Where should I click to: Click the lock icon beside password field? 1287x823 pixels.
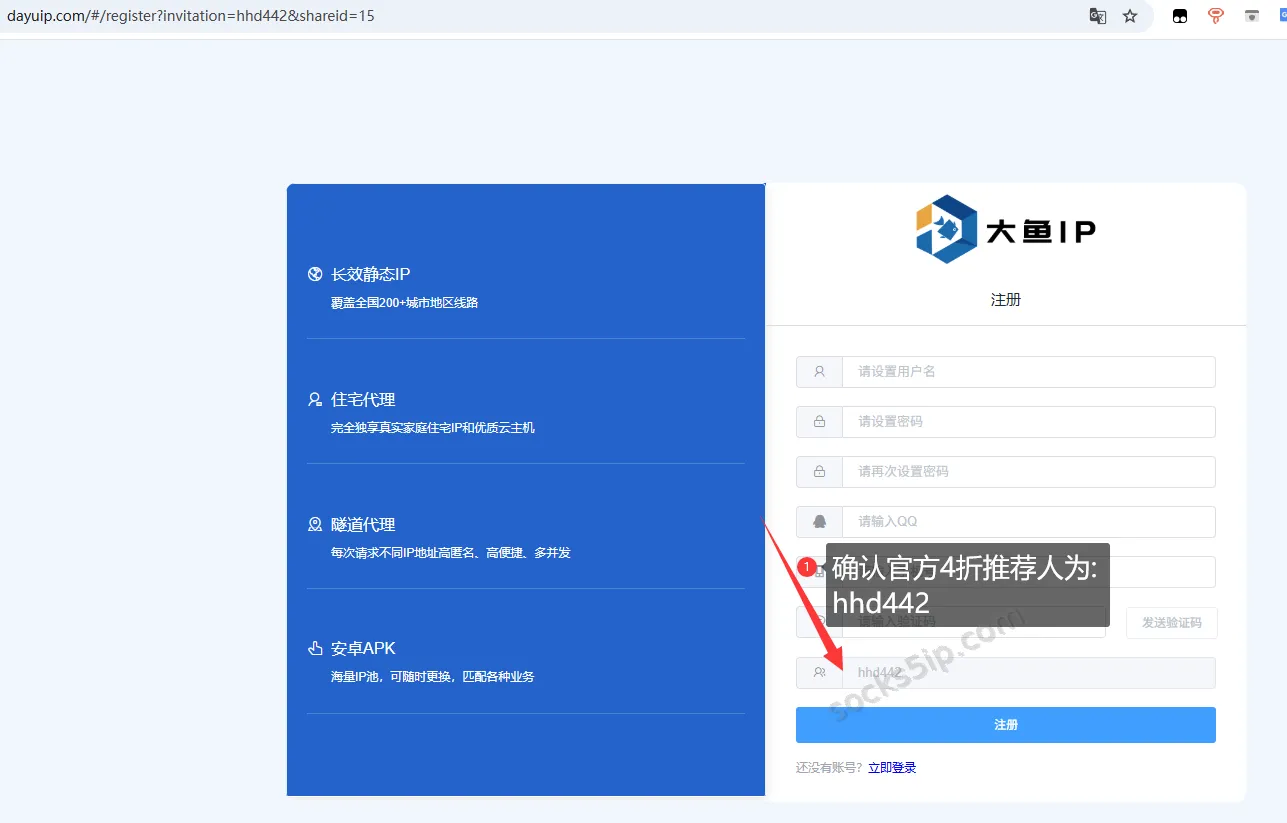820,421
